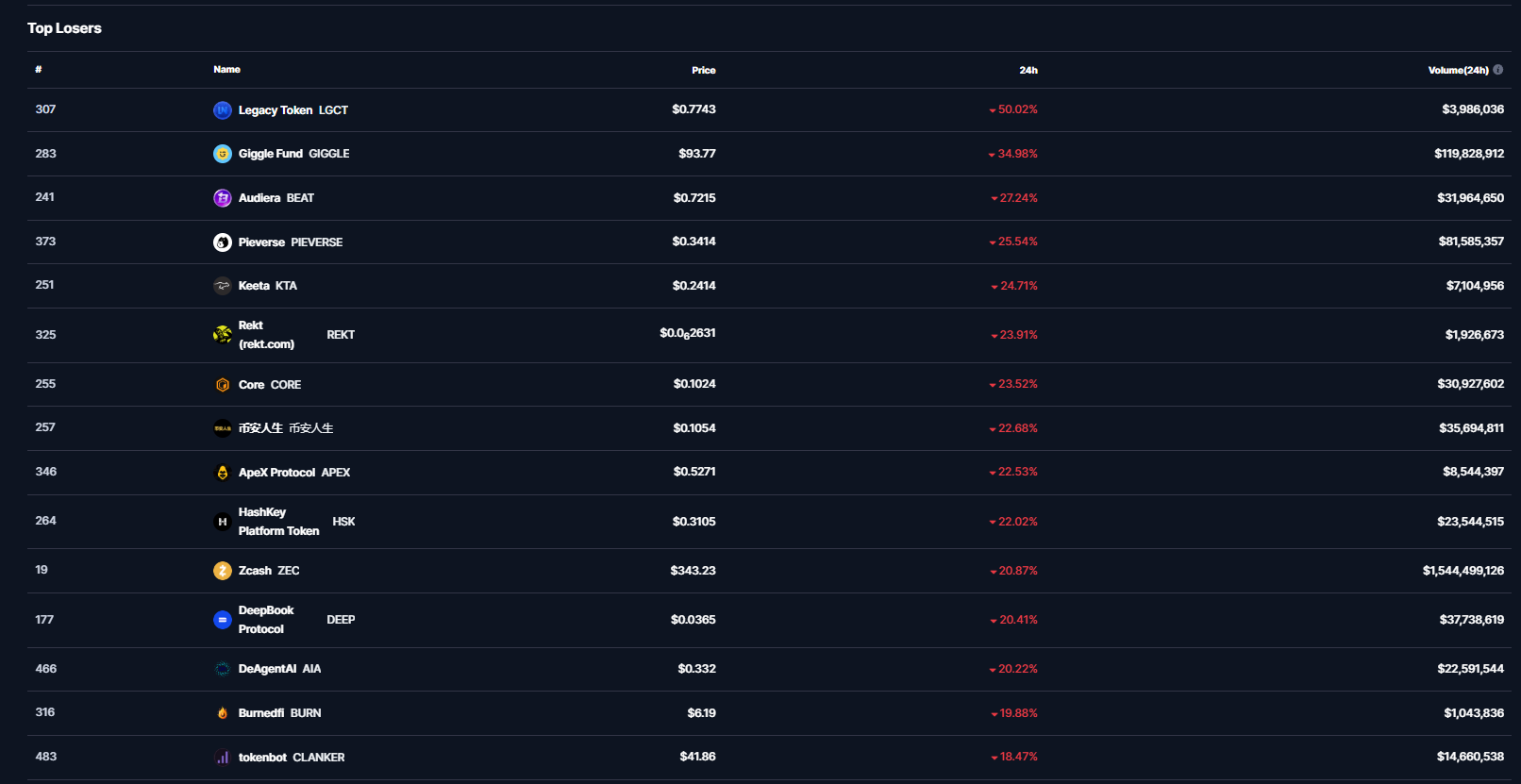This screenshot has height=784, width=1521.
Task: Click the Pieverse coin icon
Action: click(x=223, y=242)
